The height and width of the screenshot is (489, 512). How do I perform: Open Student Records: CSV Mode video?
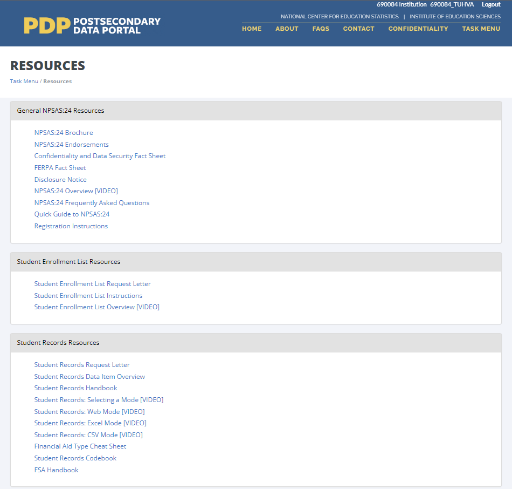pos(88,435)
